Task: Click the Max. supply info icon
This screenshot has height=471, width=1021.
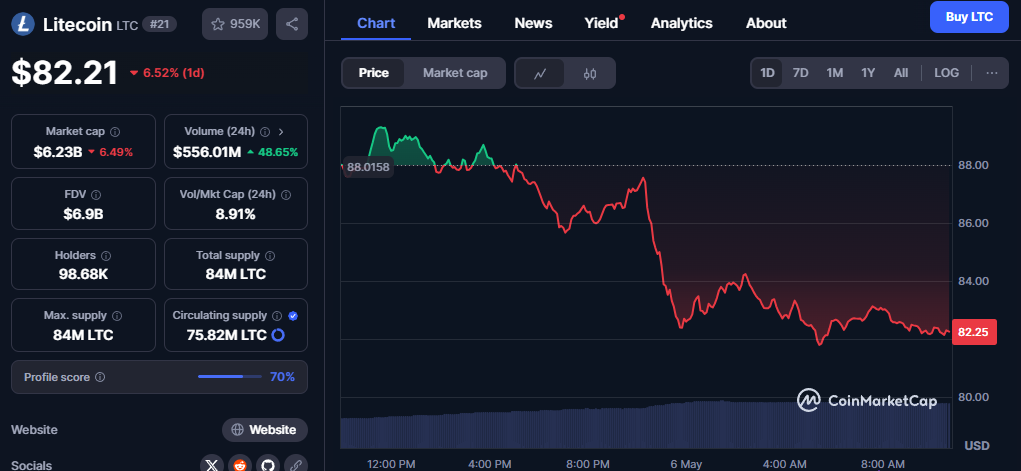Action: 117,315
